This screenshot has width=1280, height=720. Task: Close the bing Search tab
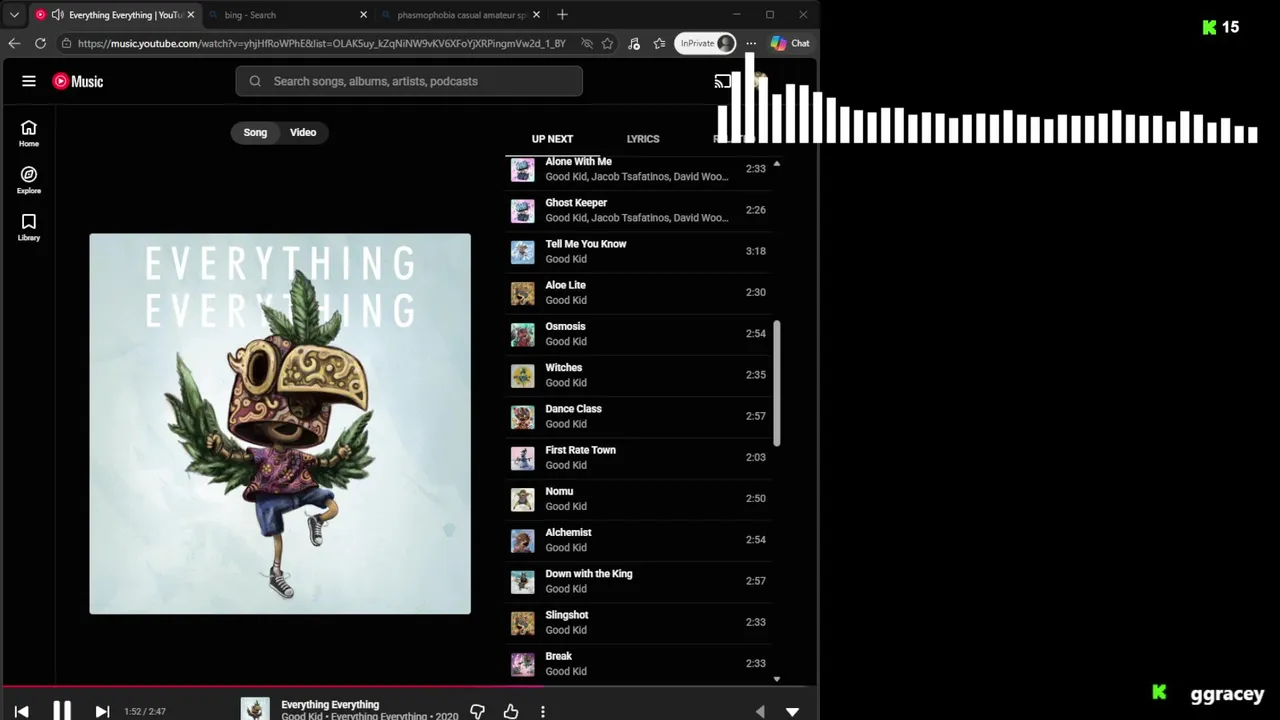click(x=363, y=15)
